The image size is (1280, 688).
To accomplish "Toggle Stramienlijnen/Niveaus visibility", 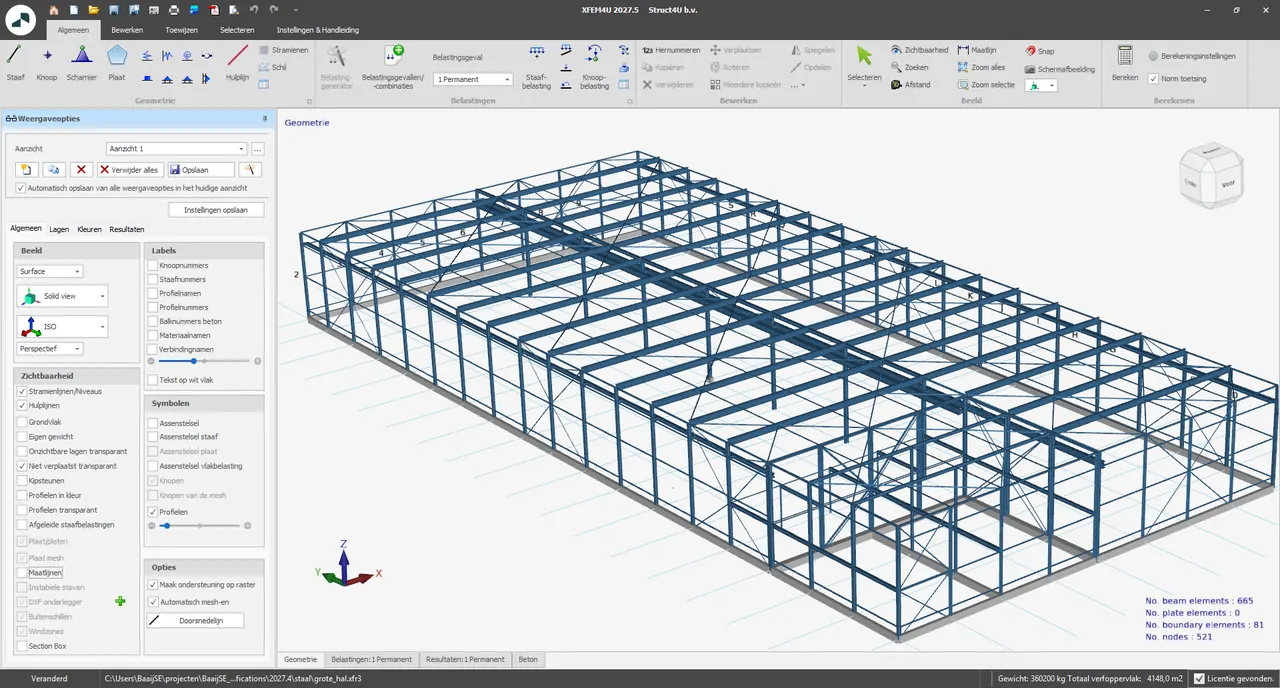I will coord(22,391).
